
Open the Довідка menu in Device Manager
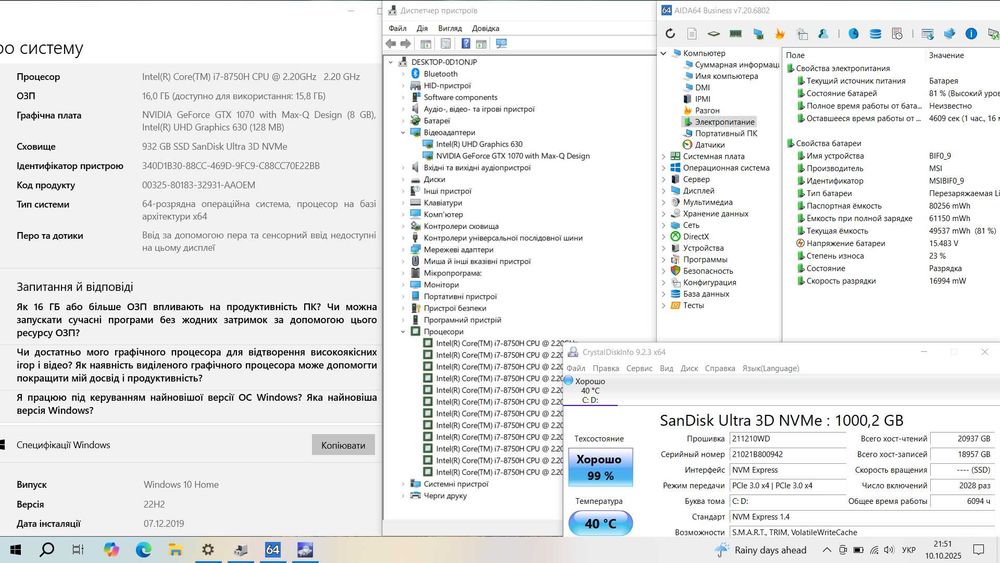tap(485, 28)
